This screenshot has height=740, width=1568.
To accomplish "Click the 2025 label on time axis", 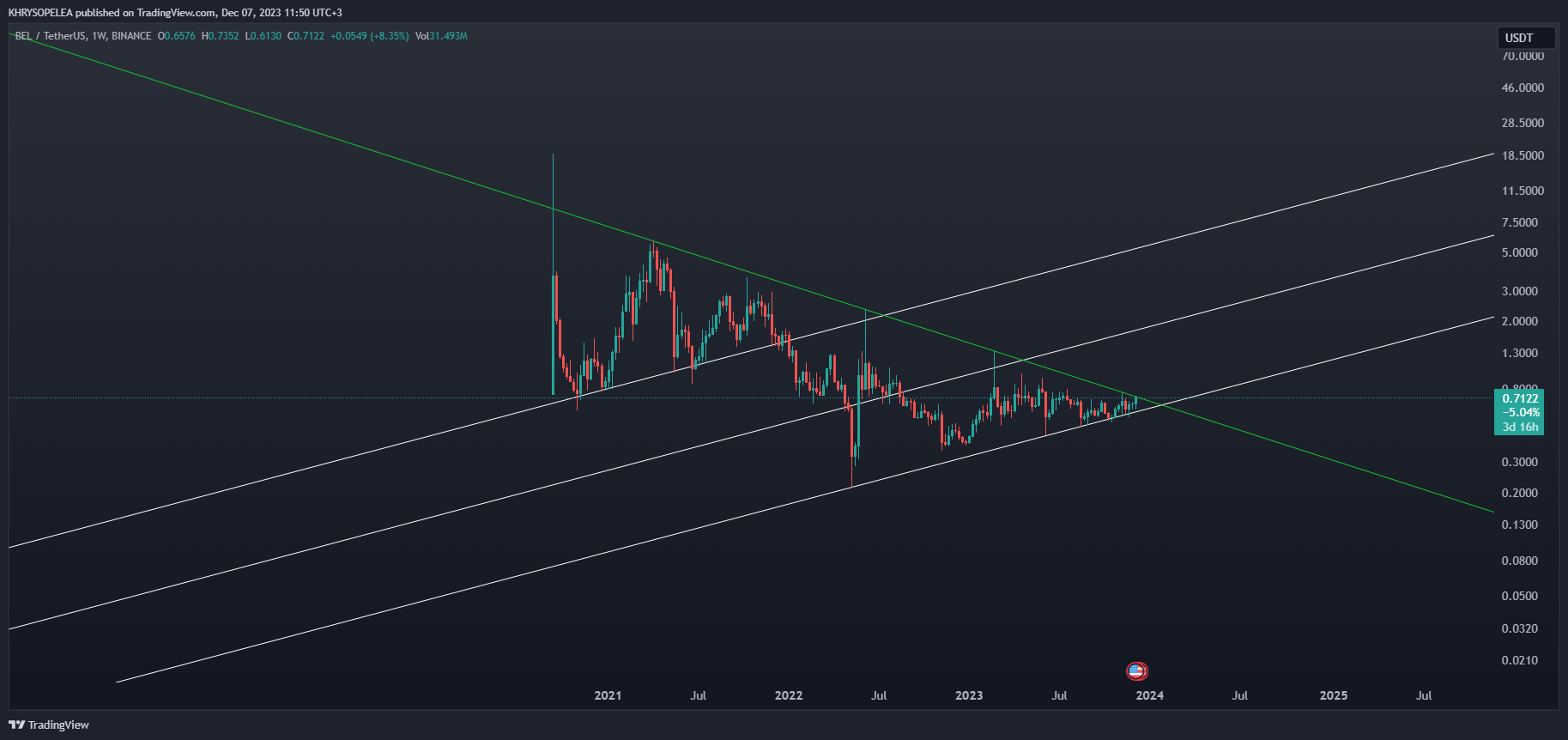I will (x=1334, y=695).
